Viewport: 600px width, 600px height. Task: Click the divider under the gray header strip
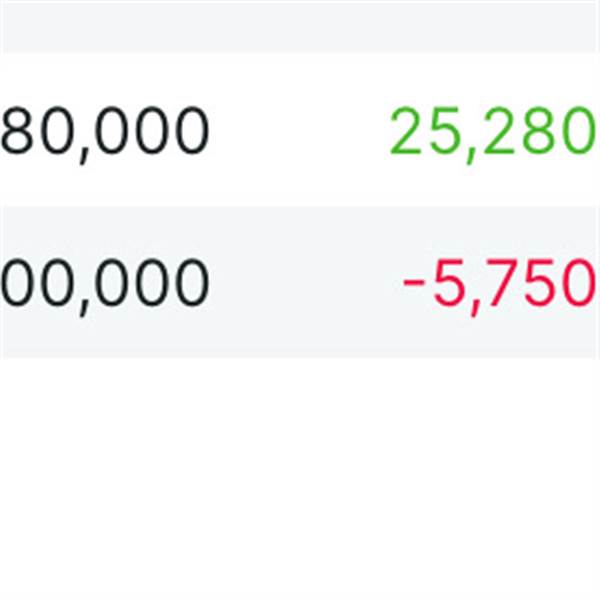click(x=300, y=53)
